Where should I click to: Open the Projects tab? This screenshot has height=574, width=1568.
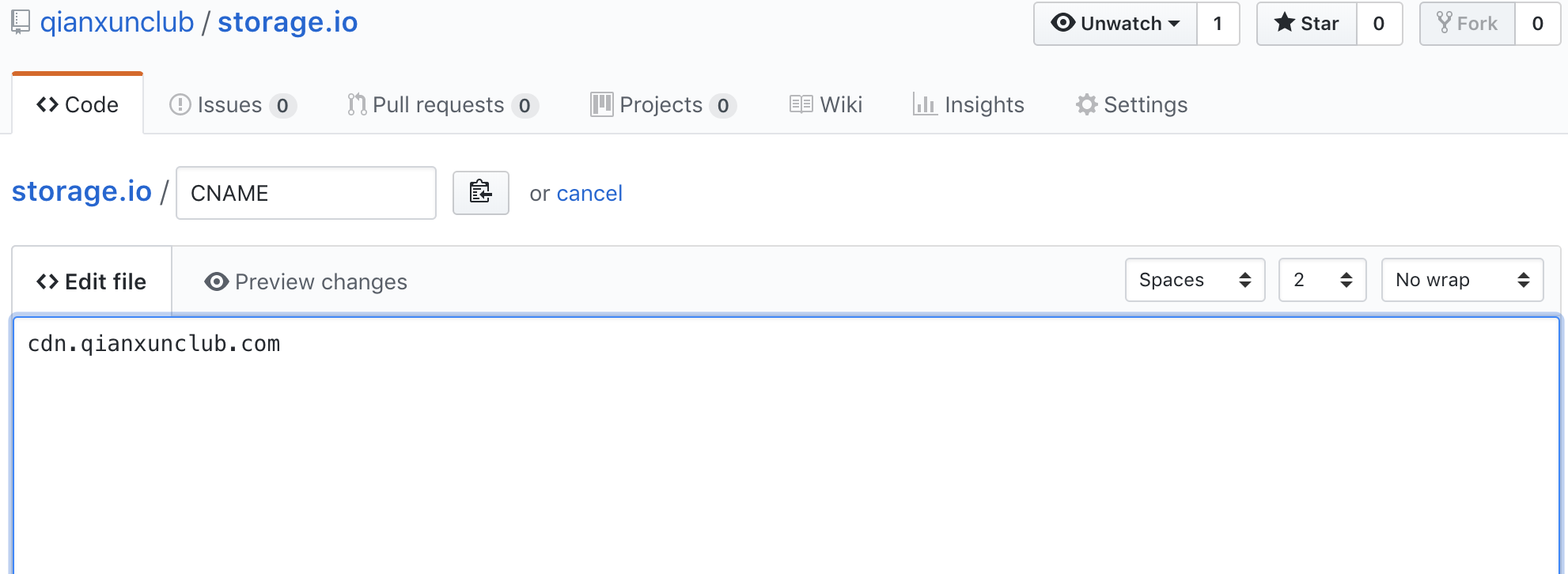(664, 104)
